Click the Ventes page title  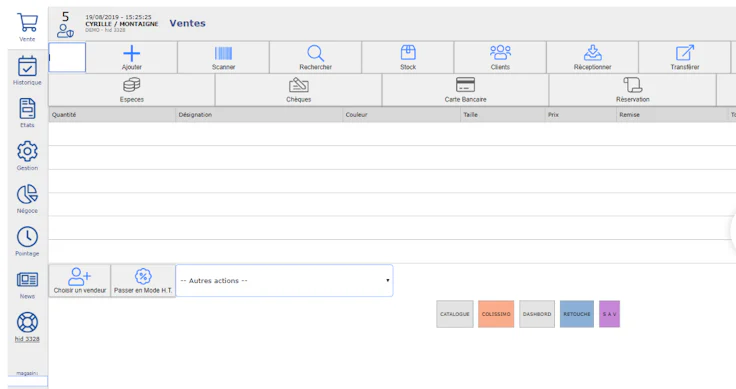point(187,23)
